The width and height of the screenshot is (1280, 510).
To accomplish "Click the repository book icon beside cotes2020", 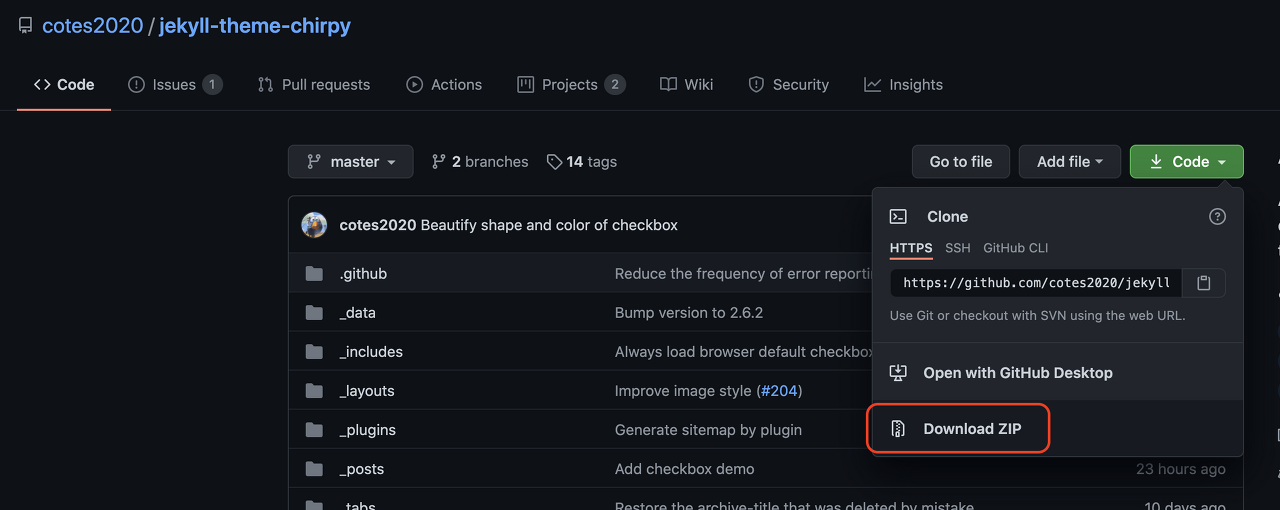I will click(25, 26).
